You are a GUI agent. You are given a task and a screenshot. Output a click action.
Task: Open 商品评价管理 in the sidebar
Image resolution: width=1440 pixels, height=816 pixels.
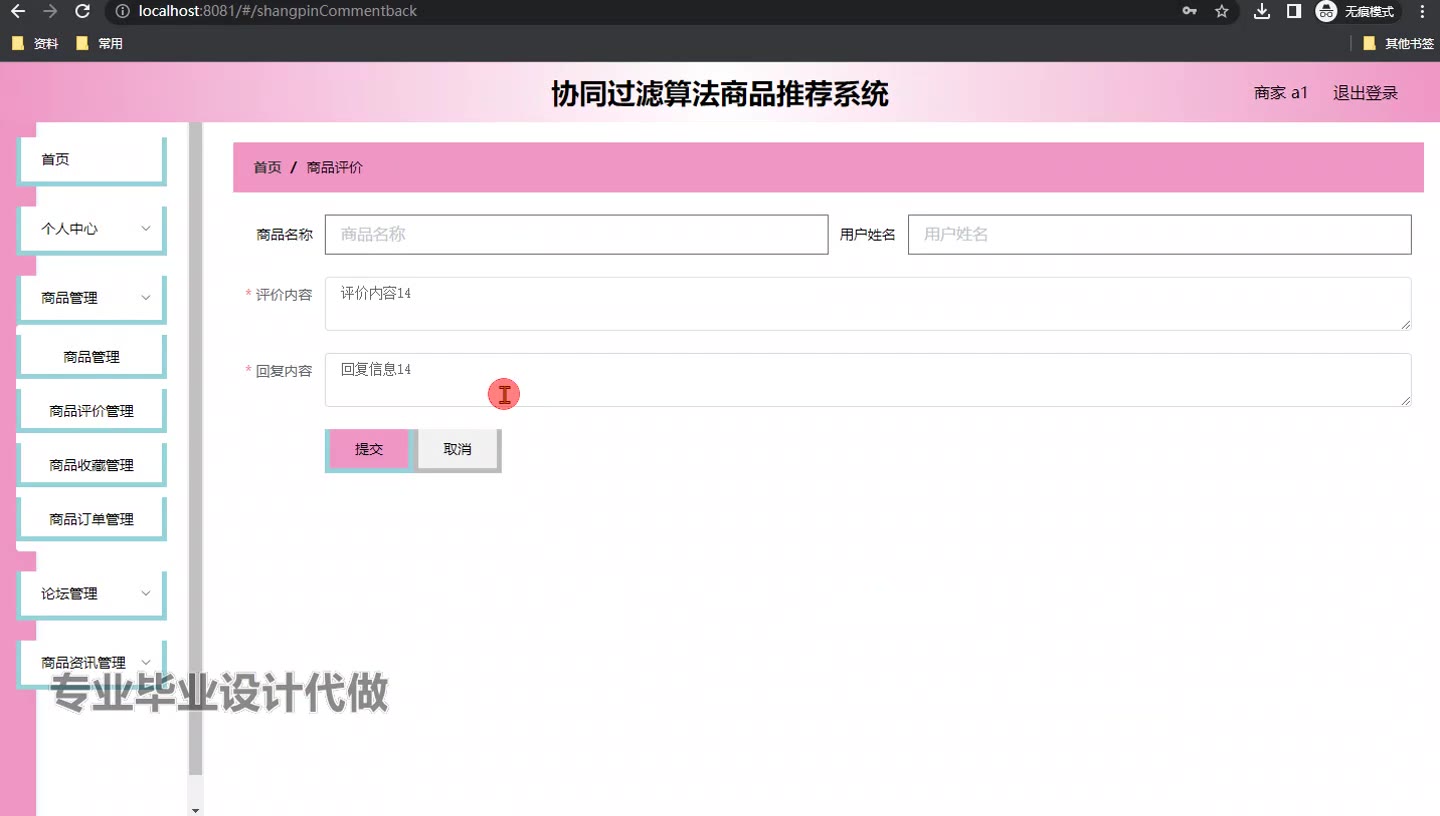pos(92,411)
